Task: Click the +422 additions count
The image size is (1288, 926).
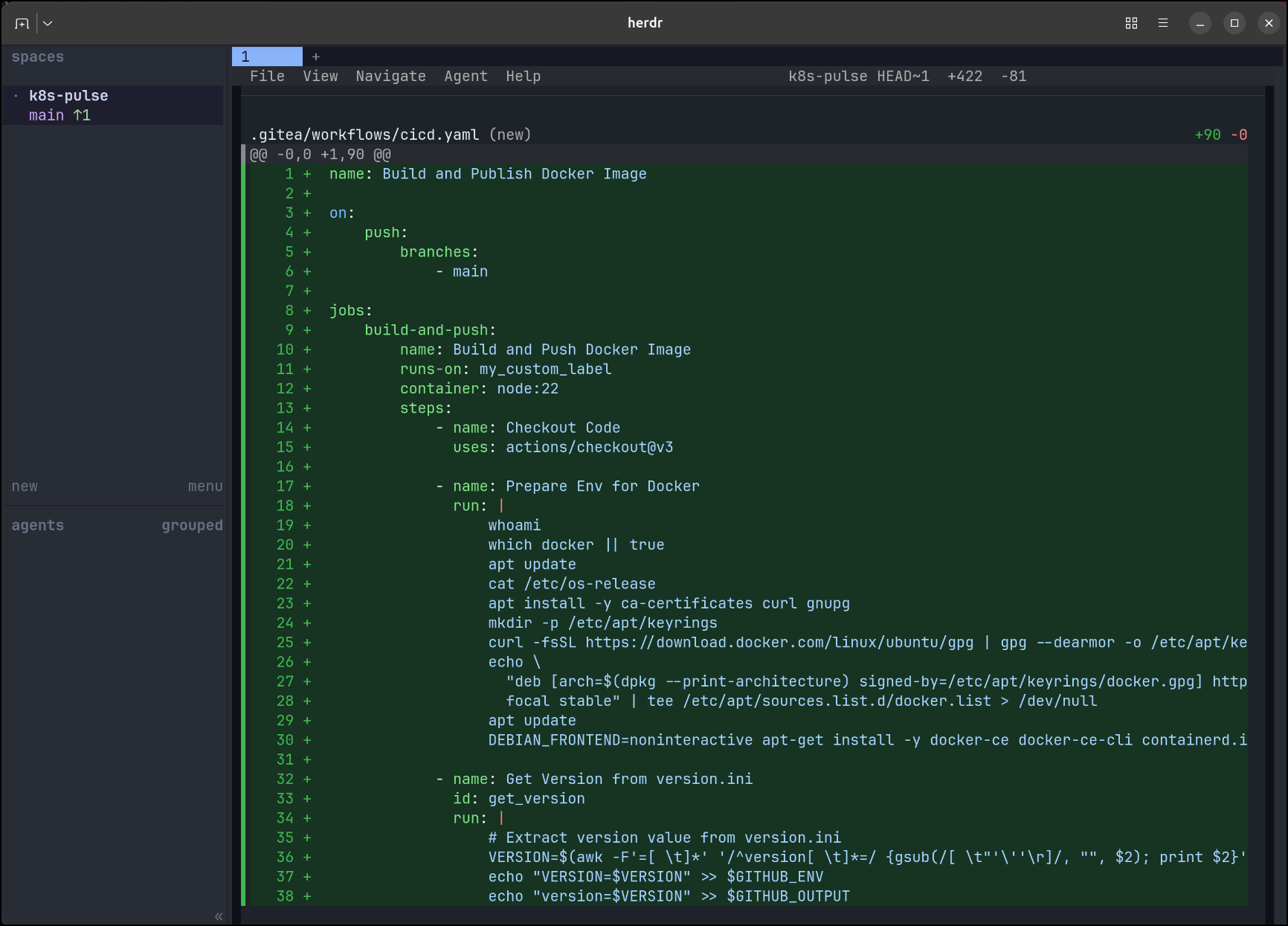Action: (x=965, y=76)
